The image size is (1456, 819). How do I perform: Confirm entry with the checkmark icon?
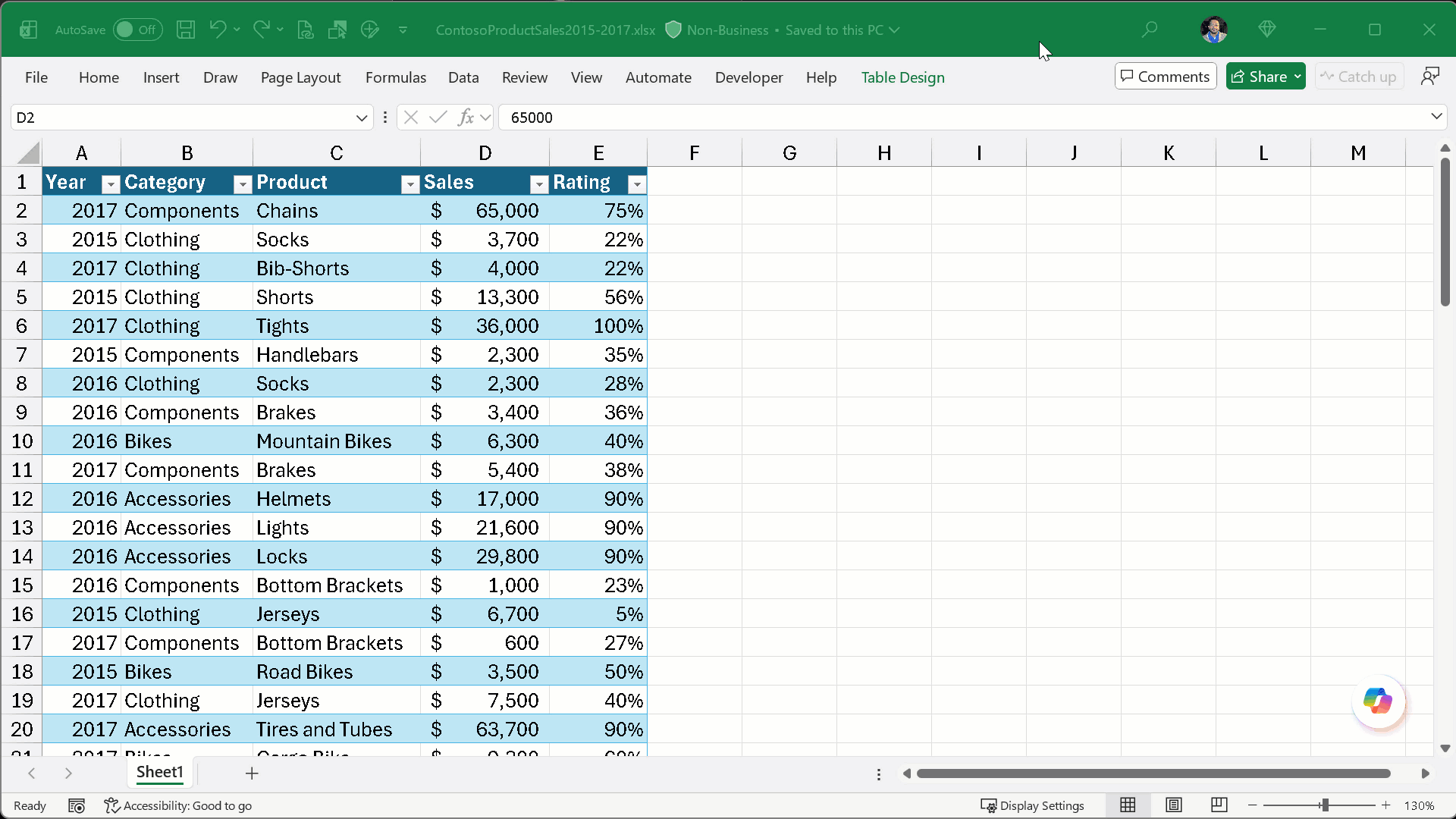438,117
